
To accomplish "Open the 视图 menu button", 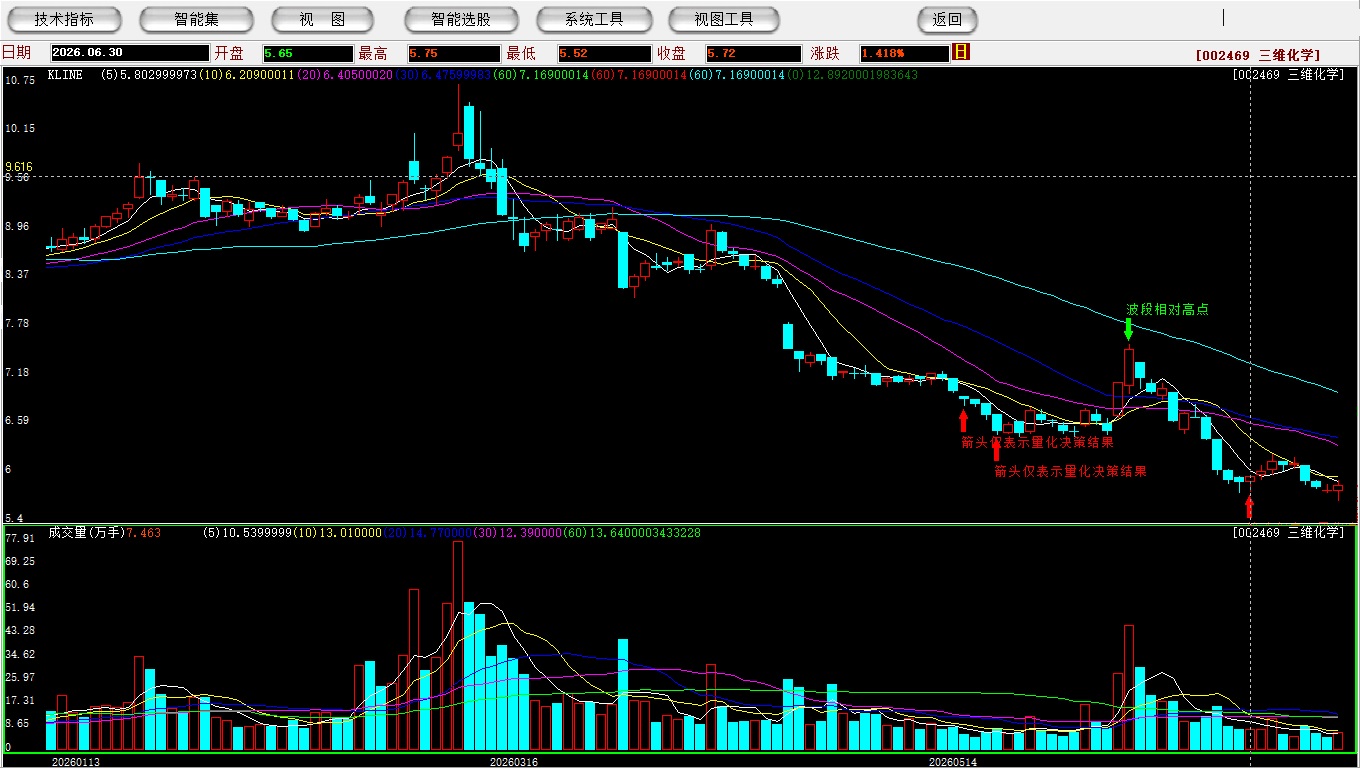I will tap(322, 19).
